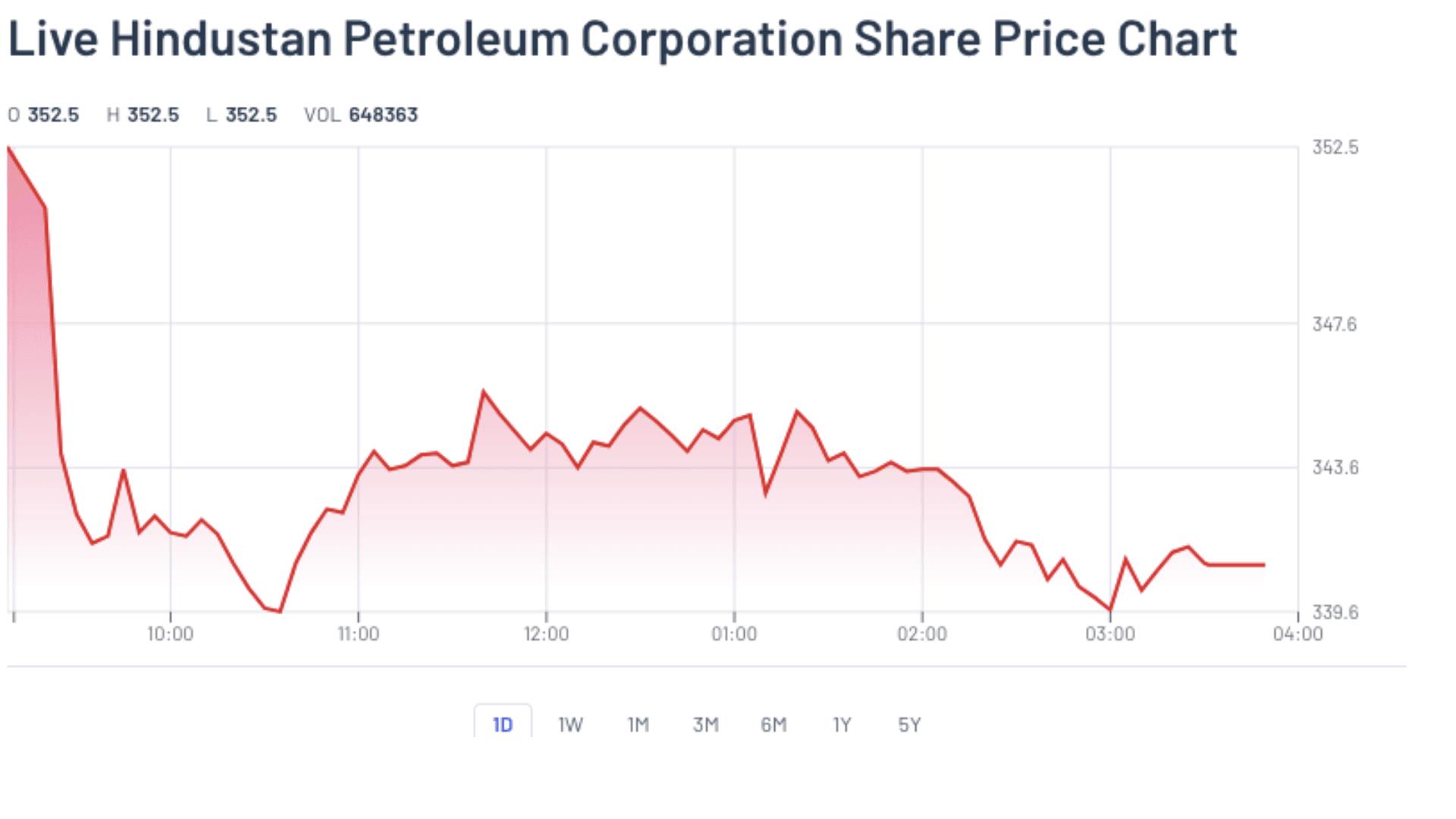The image size is (1456, 819).
Task: Click the High price label H
Action: coord(113,115)
